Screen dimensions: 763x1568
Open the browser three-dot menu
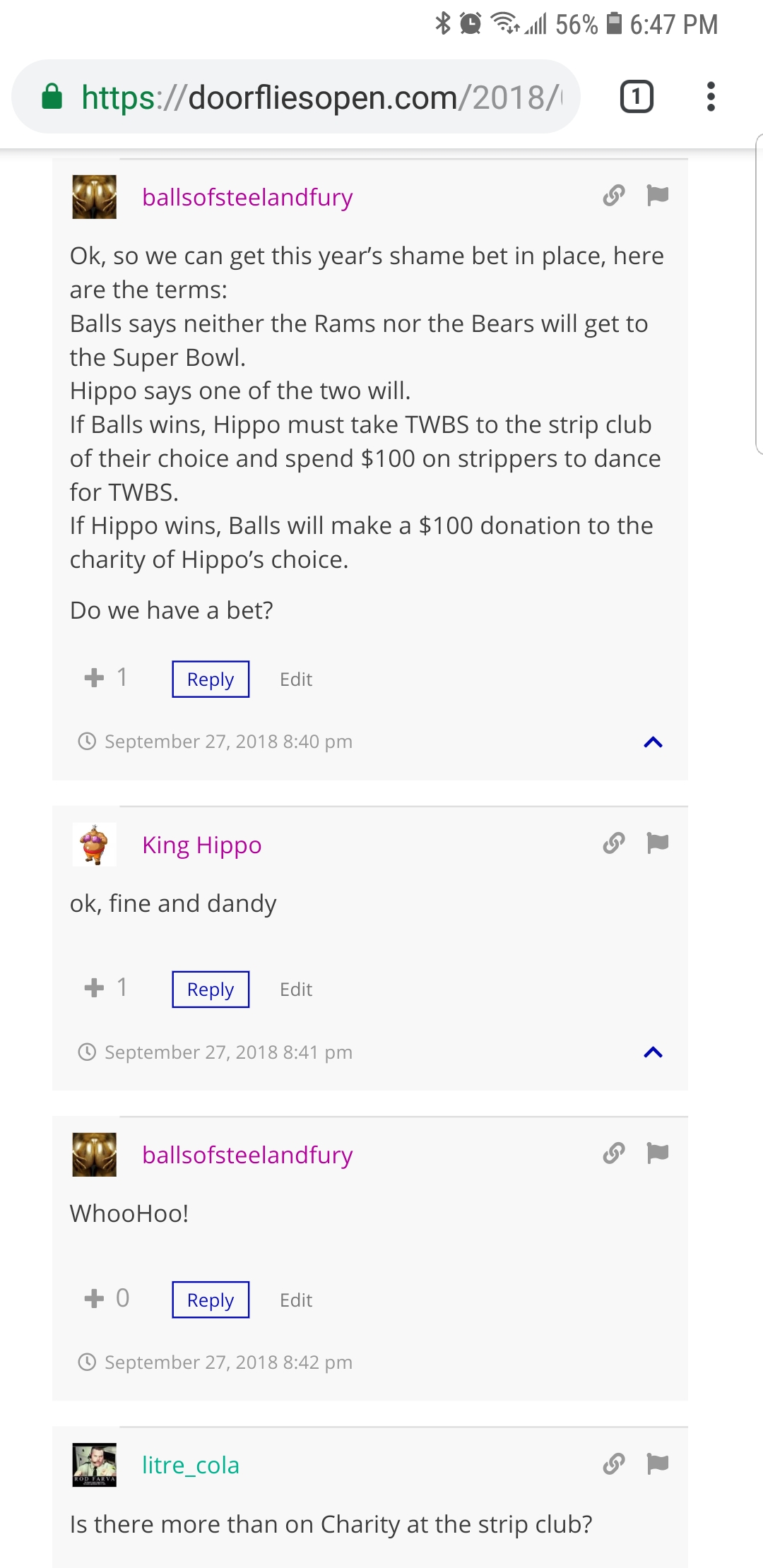coord(711,97)
